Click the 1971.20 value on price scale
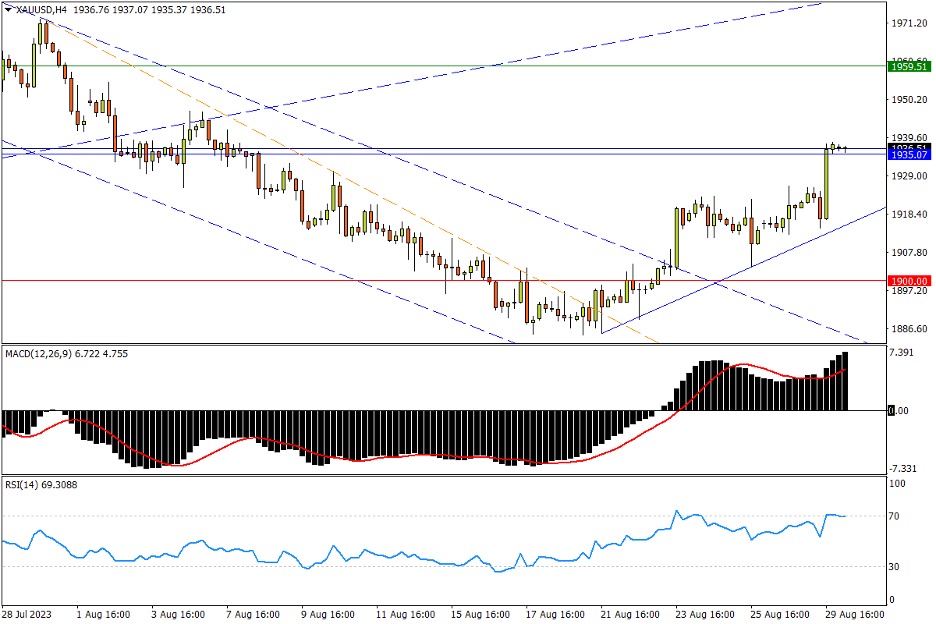This screenshot has height=624, width=936. coord(906,23)
